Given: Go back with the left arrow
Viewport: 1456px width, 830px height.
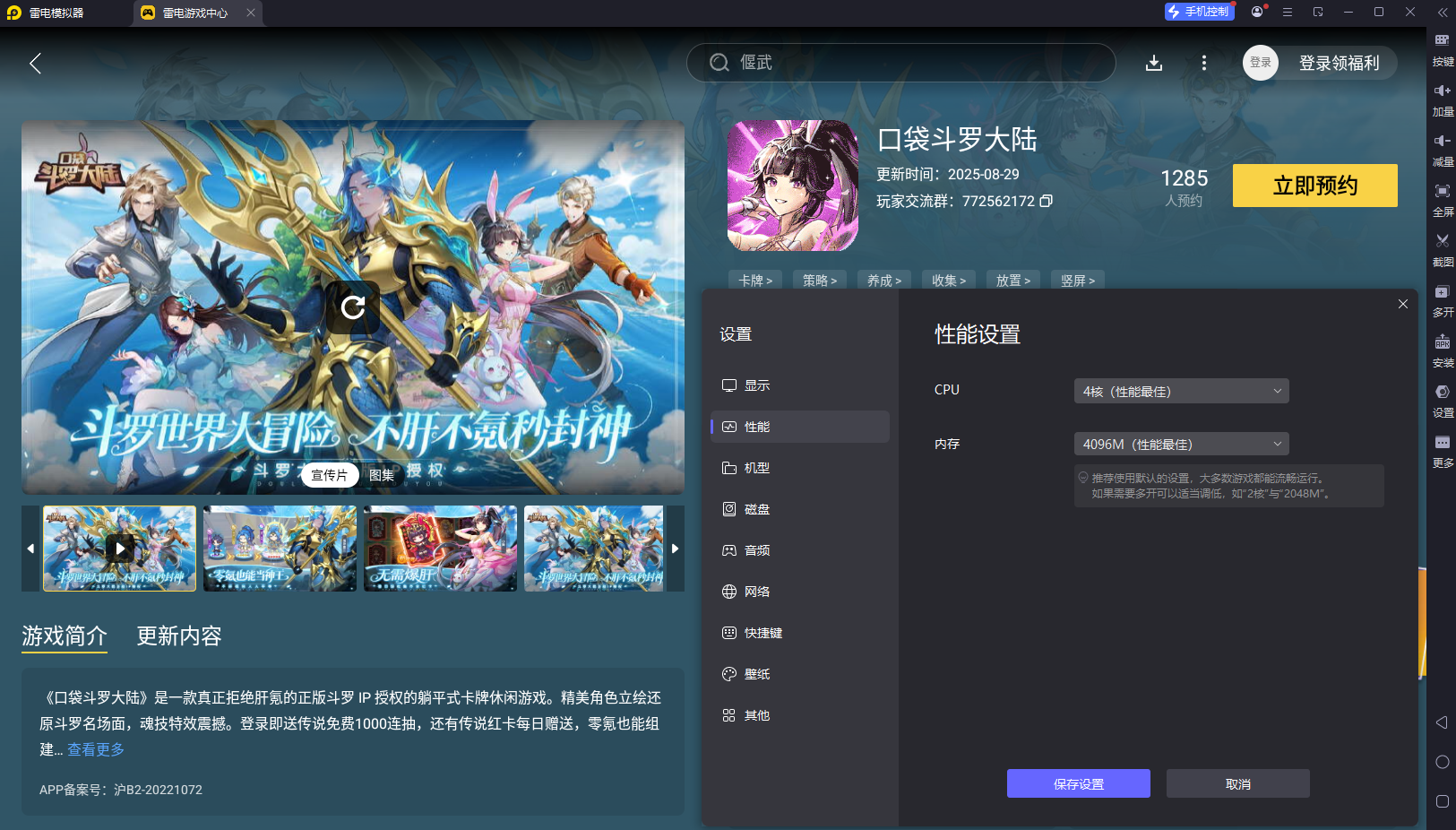Looking at the screenshot, I should [x=36, y=63].
